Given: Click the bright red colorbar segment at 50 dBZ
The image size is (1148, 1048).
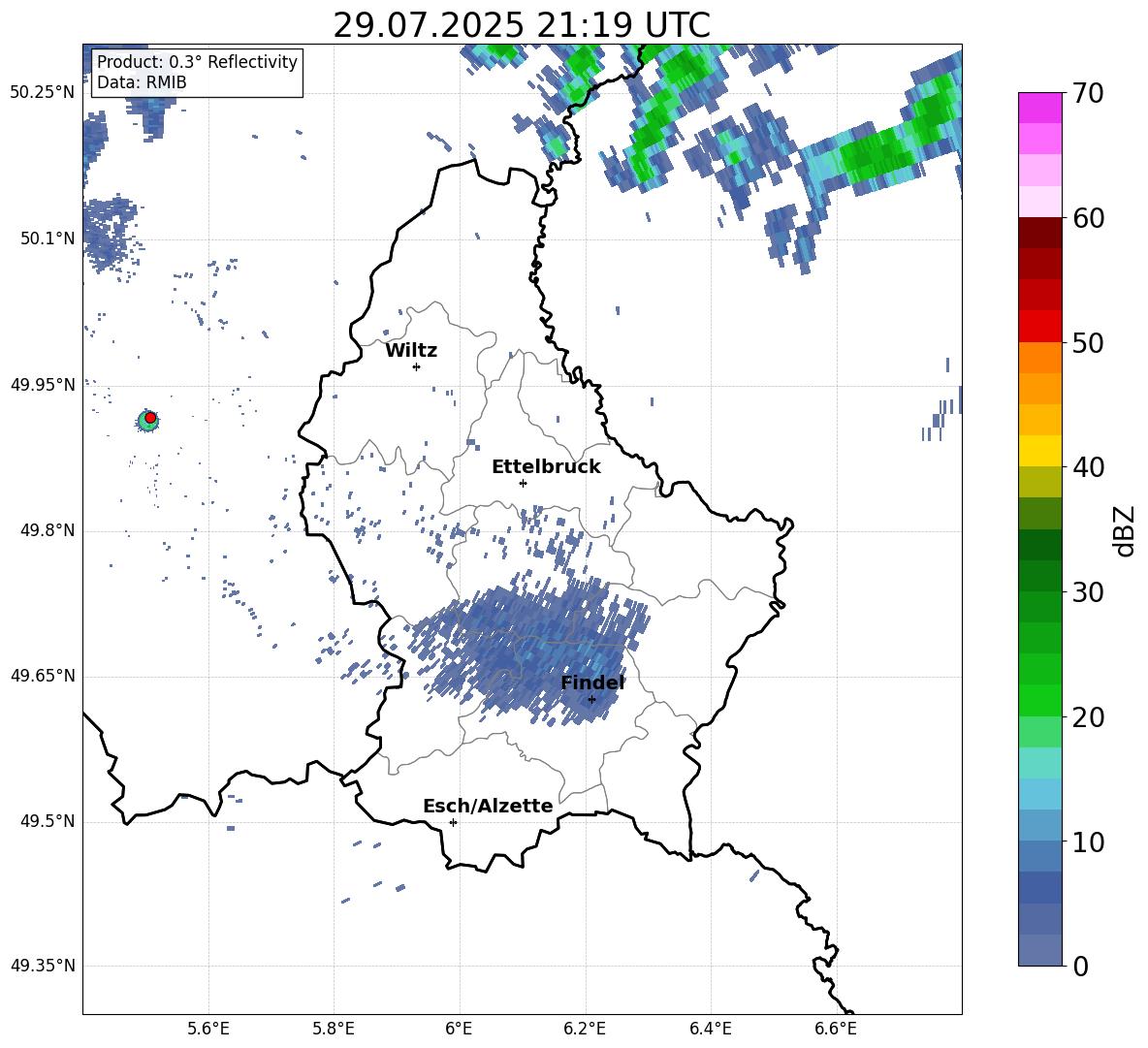Looking at the screenshot, I should point(1039,327).
